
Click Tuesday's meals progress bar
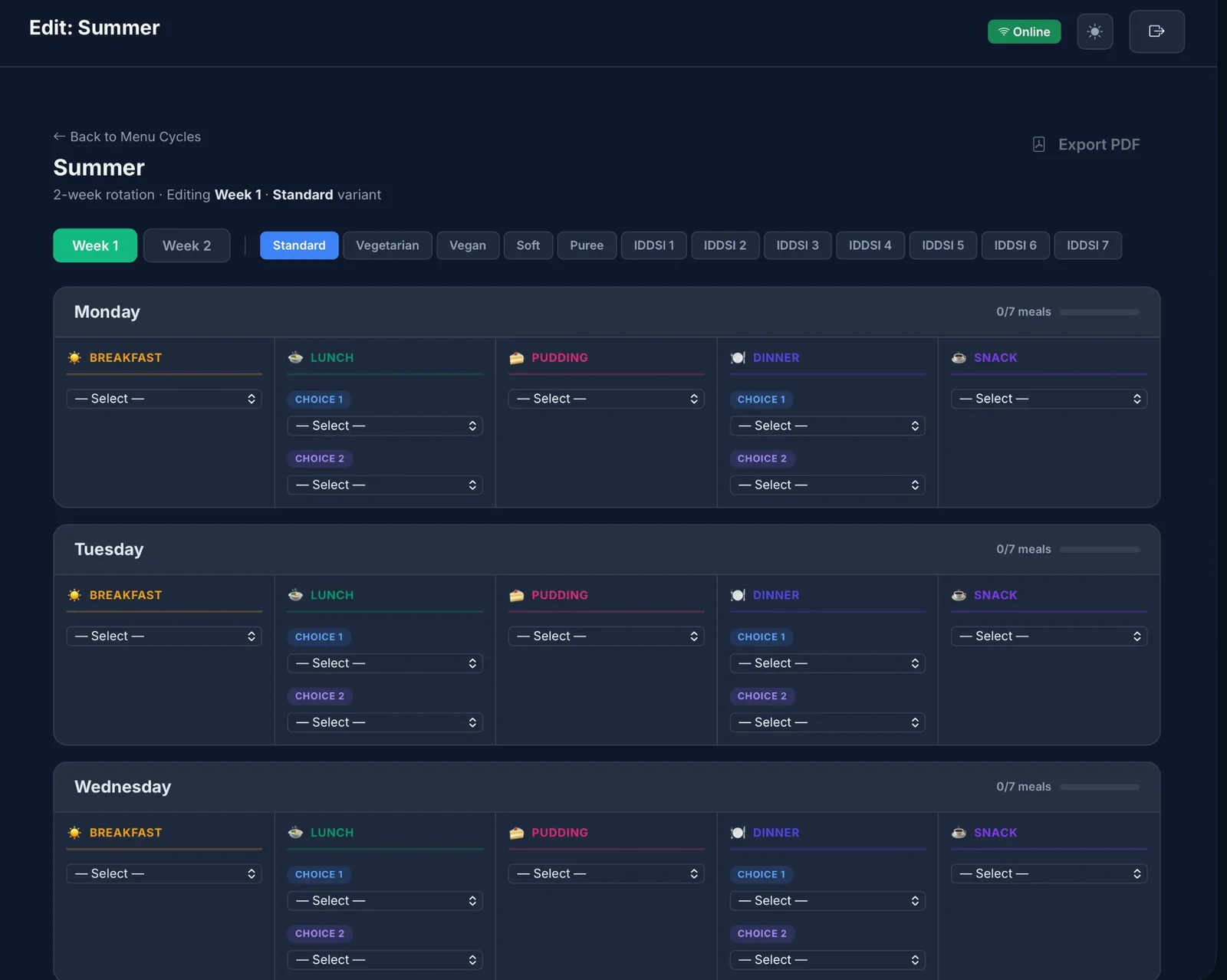1100,550
